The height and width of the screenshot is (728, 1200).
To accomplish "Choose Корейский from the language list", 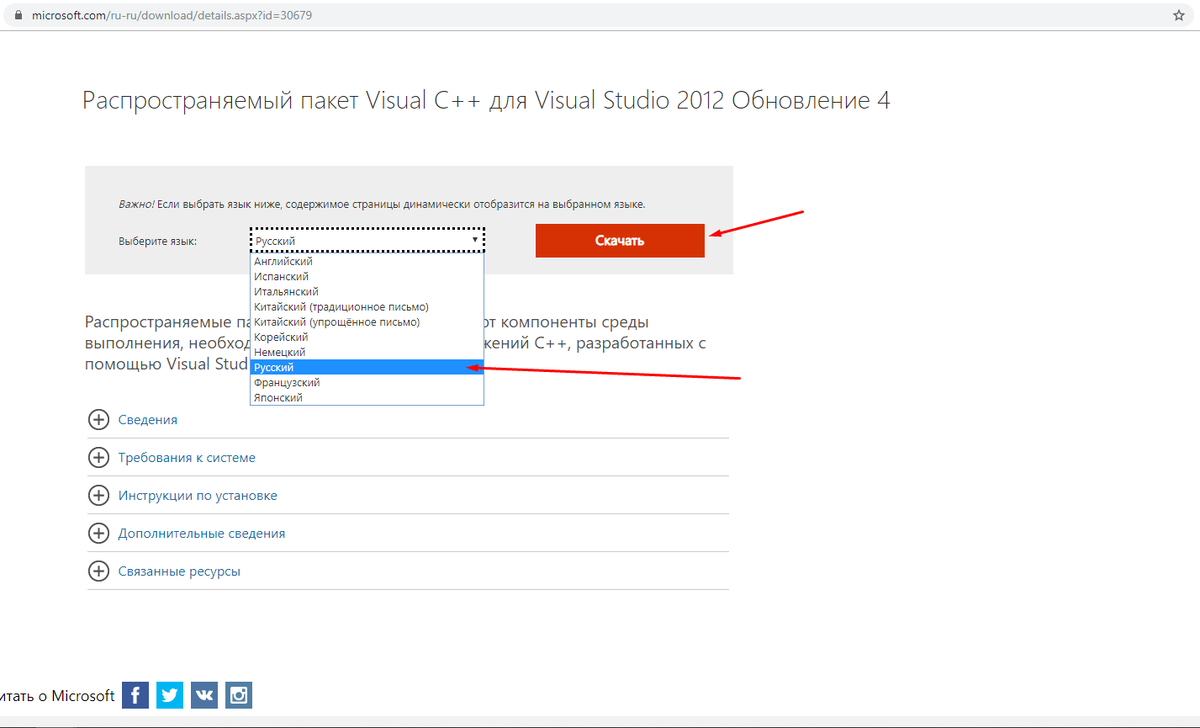I will (367, 337).
